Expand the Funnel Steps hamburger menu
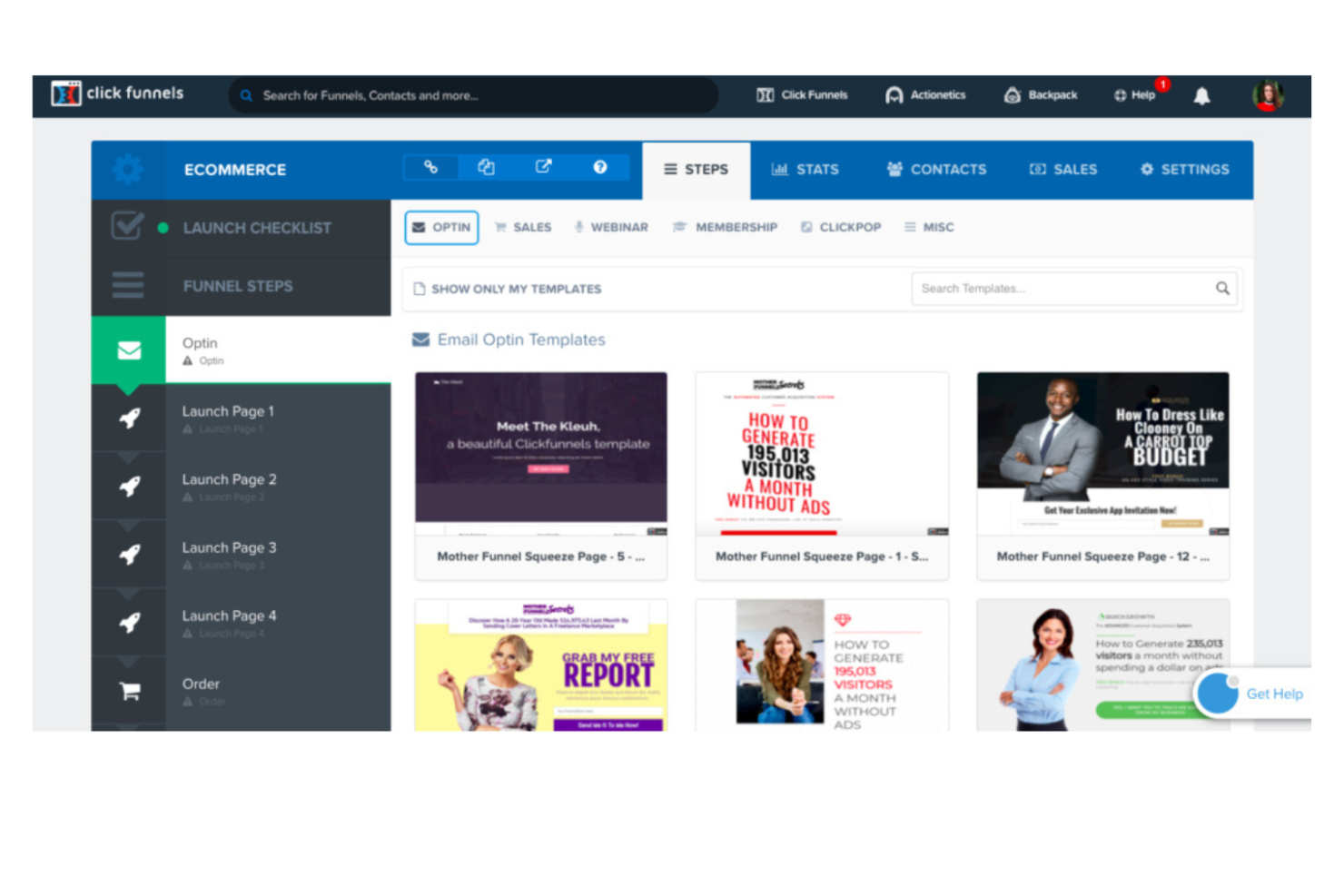 click(128, 286)
